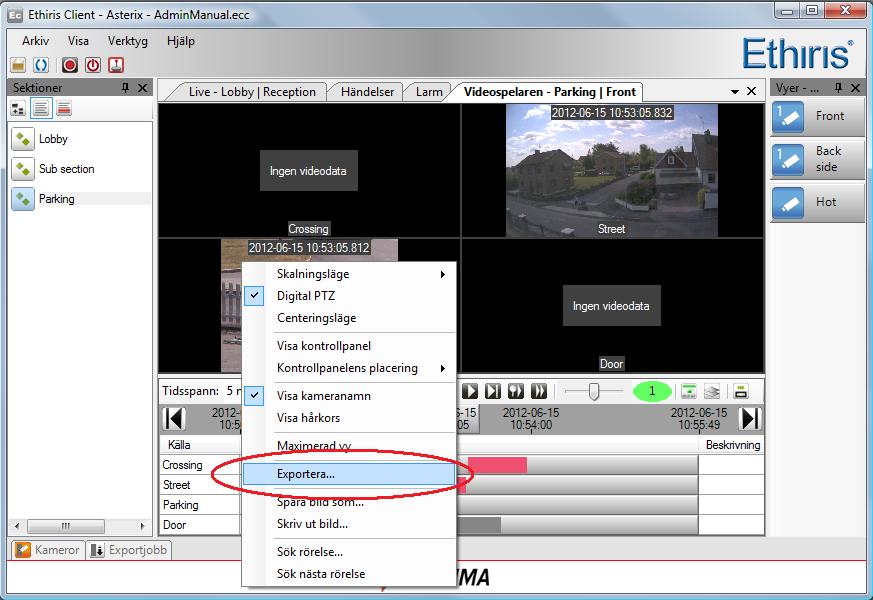The image size is (873, 600).
Task: Adjust the playback speed slider
Action: 594,391
